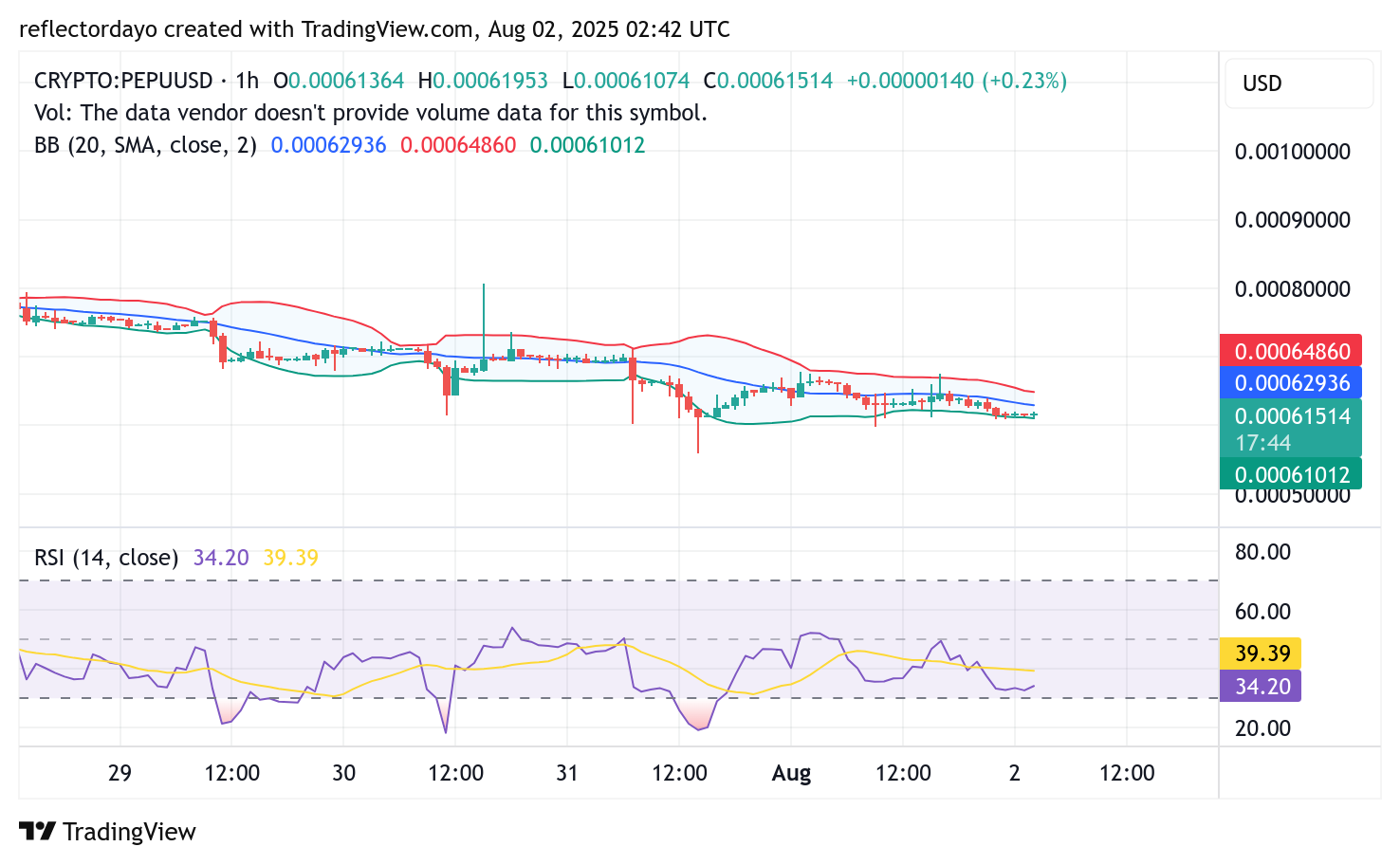
Task: Click the yellow 39.39 RSI axis label
Action: pos(1261,653)
